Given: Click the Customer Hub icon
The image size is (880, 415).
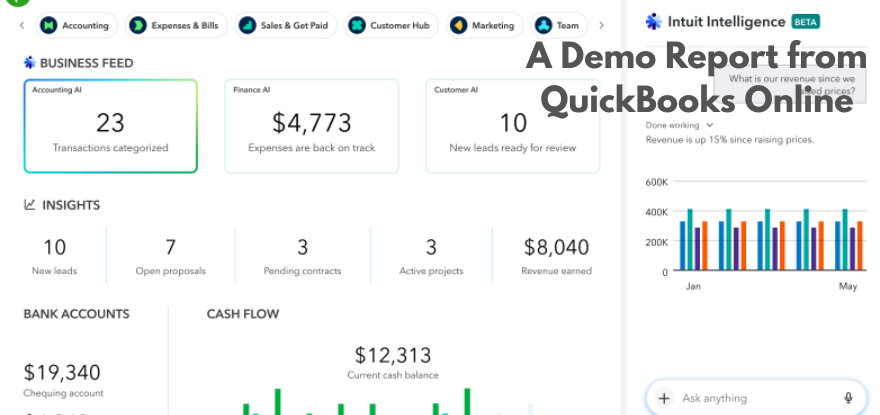Looking at the screenshot, I should [357, 25].
